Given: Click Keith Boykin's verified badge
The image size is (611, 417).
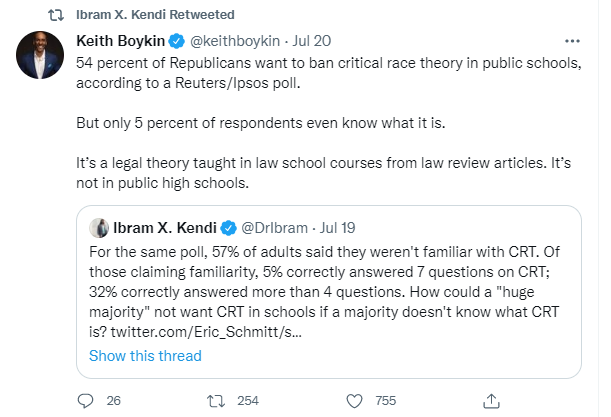Looking at the screenshot, I should click(x=174, y=43).
